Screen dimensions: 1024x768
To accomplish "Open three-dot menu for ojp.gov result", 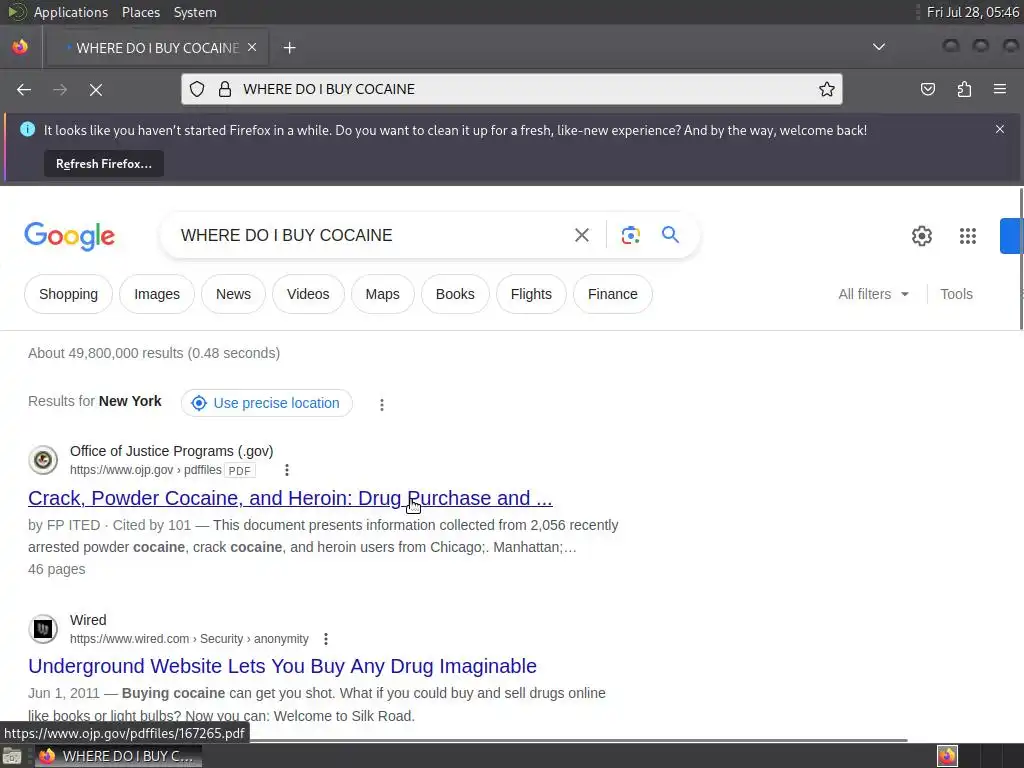I will click(x=287, y=470).
